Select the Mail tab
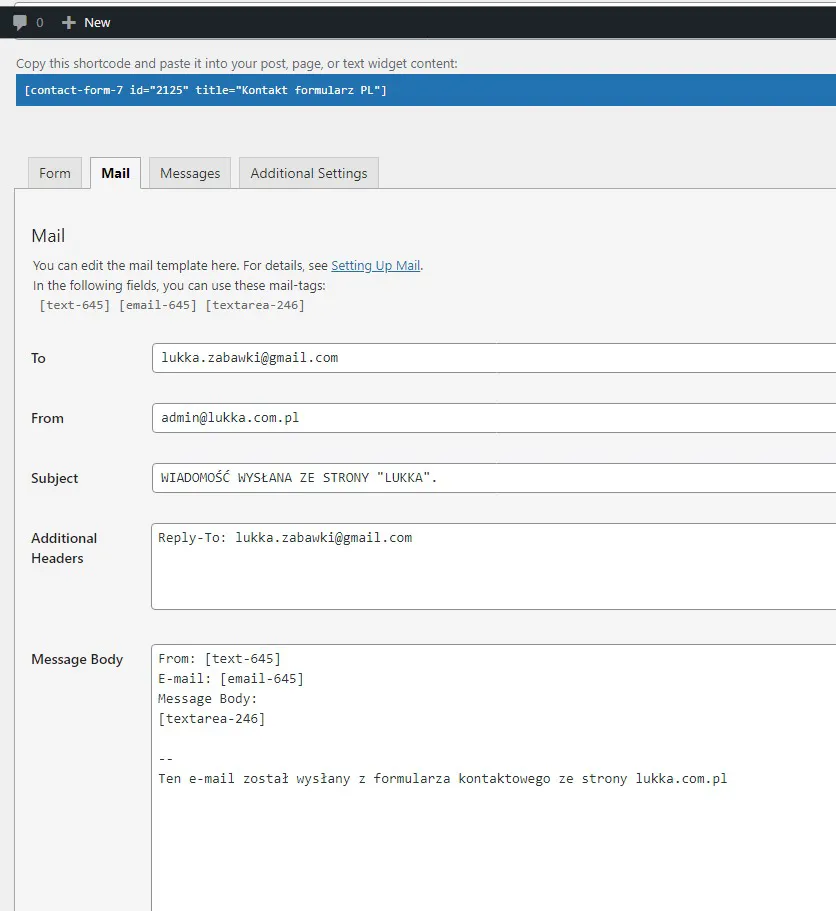Image resolution: width=836 pixels, height=911 pixels. point(115,173)
